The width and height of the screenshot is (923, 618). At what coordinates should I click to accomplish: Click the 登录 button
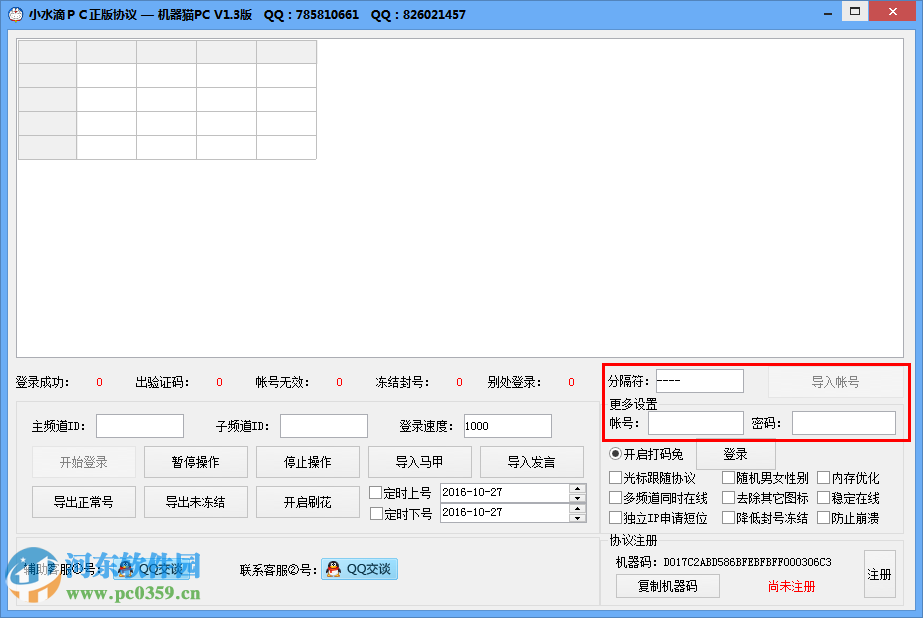coord(735,453)
